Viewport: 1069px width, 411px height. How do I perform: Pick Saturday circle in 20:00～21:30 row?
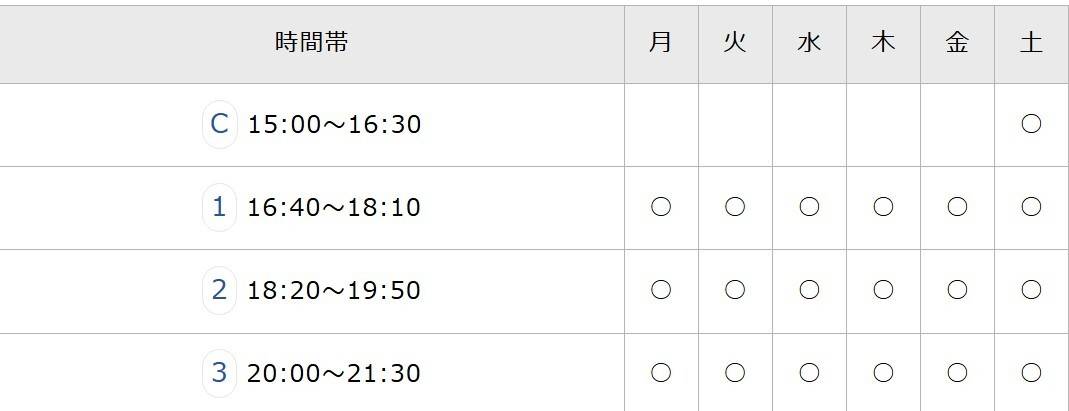(1031, 373)
